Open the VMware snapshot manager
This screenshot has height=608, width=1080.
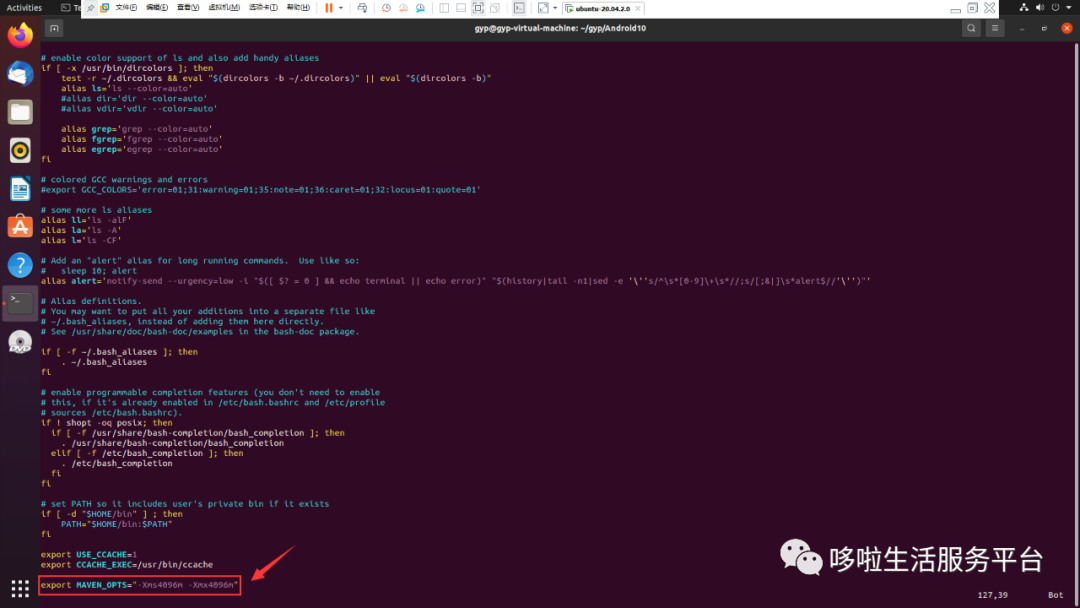pos(420,8)
